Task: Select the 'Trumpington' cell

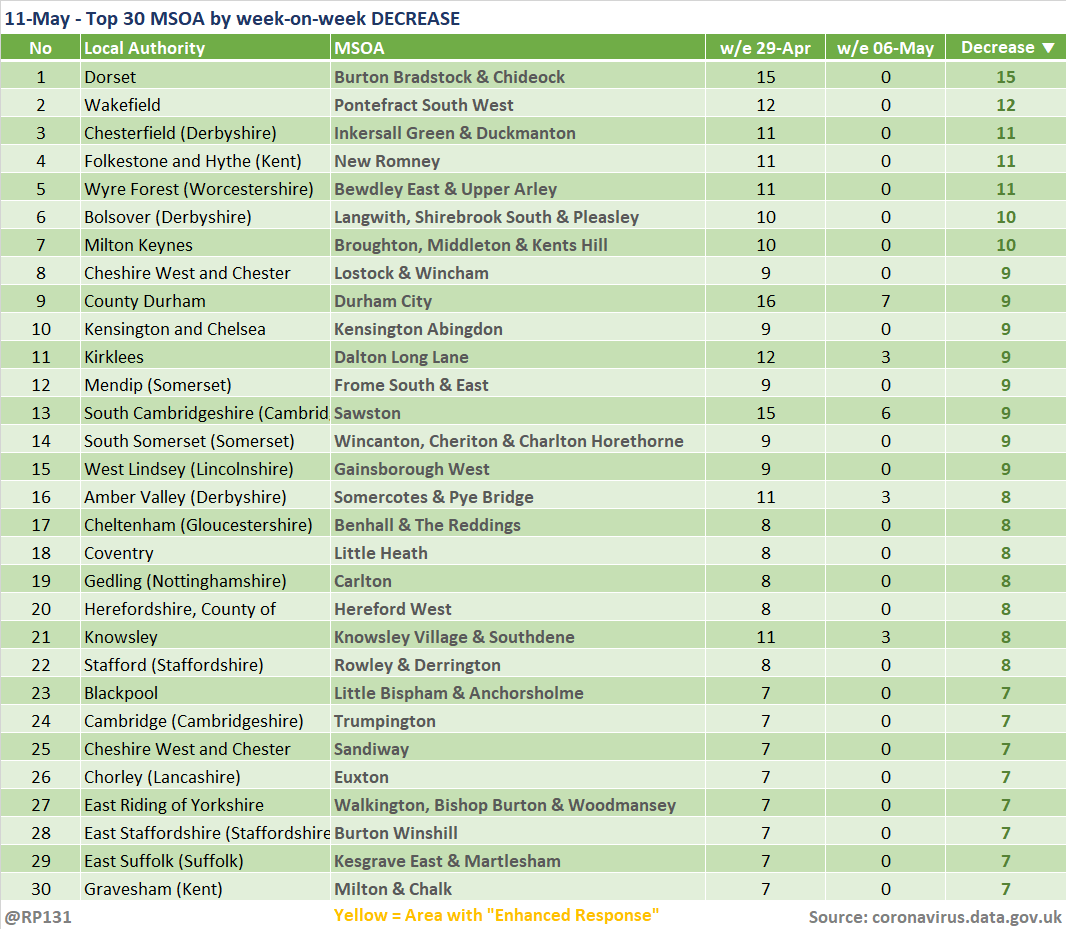Action: pyautogui.click(x=517, y=721)
